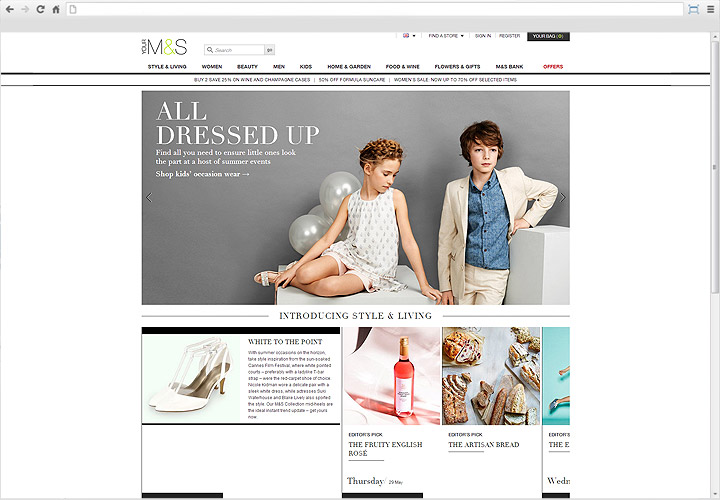Click the wine and champagne cases promo
The width and height of the screenshot is (720, 500).
(x=252, y=80)
